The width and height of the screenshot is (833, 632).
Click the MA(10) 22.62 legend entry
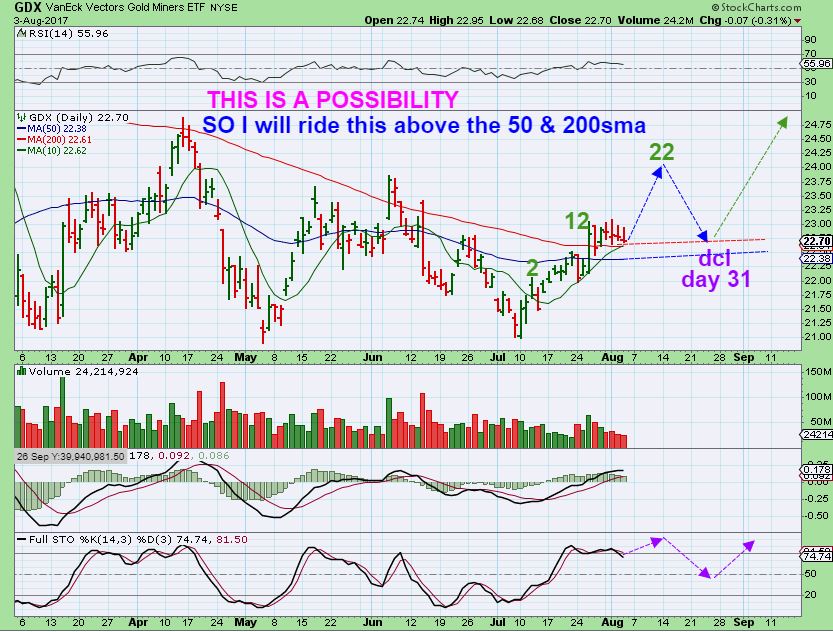[x=52, y=151]
